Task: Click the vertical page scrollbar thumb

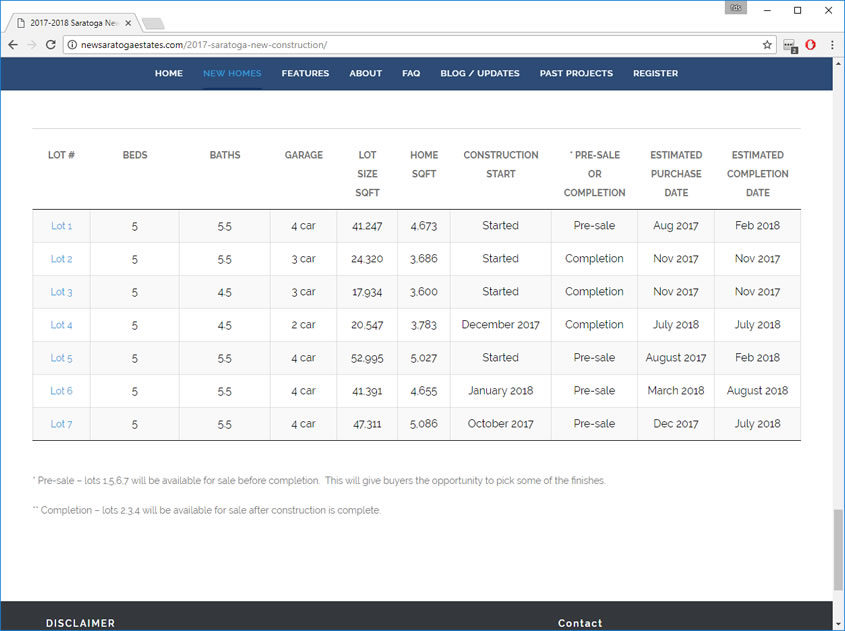Action: 838,550
